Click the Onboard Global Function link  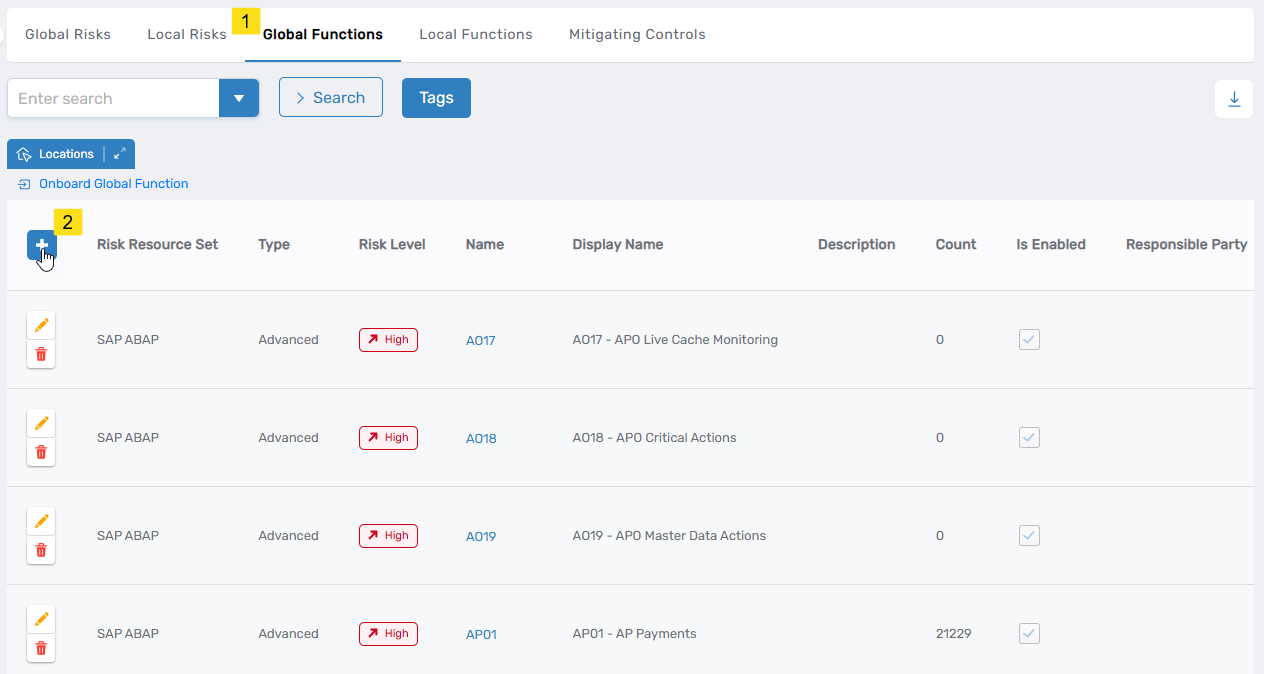tap(113, 183)
